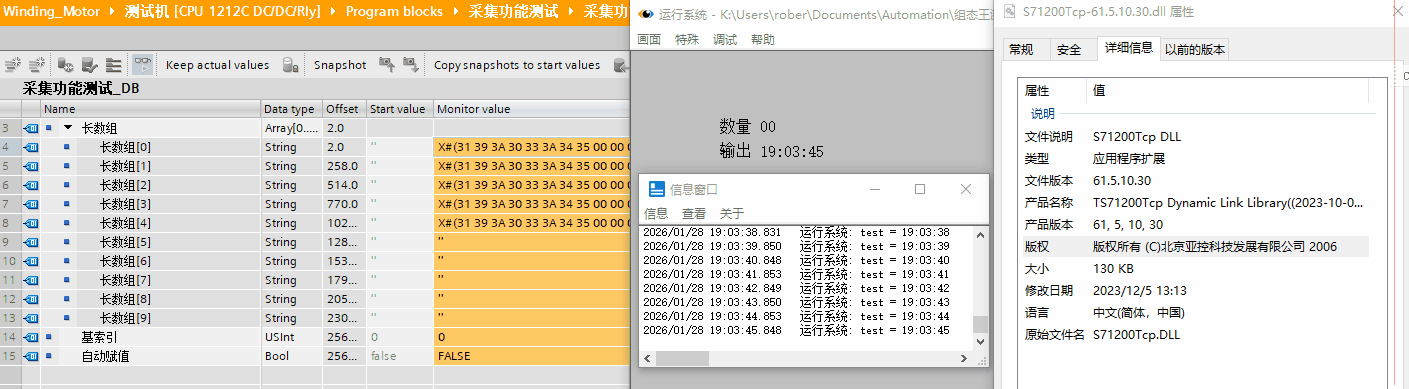Click the Bool data type cell
This screenshot has width=1409, height=389.
[292, 356]
